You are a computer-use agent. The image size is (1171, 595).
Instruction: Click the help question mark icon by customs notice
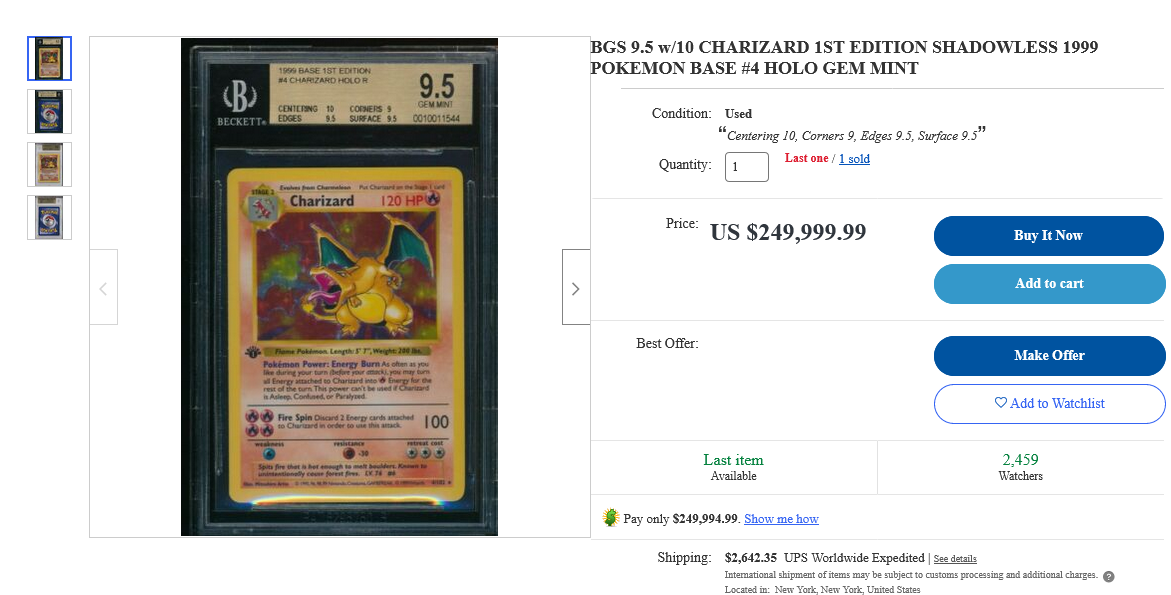[x=1109, y=576]
